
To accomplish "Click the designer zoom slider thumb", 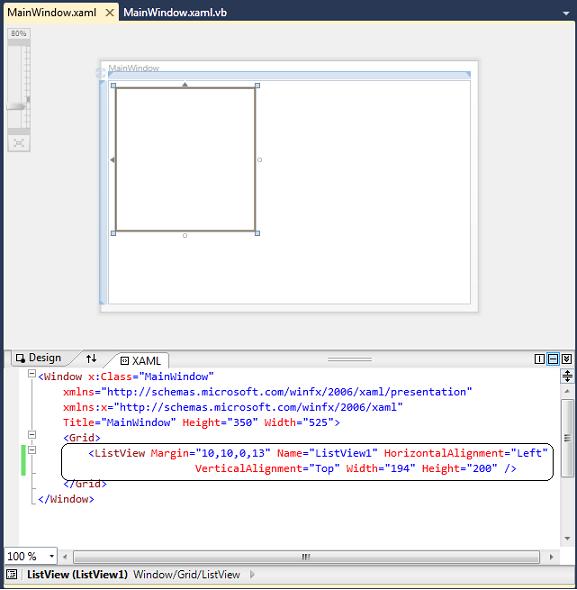I will (16, 107).
